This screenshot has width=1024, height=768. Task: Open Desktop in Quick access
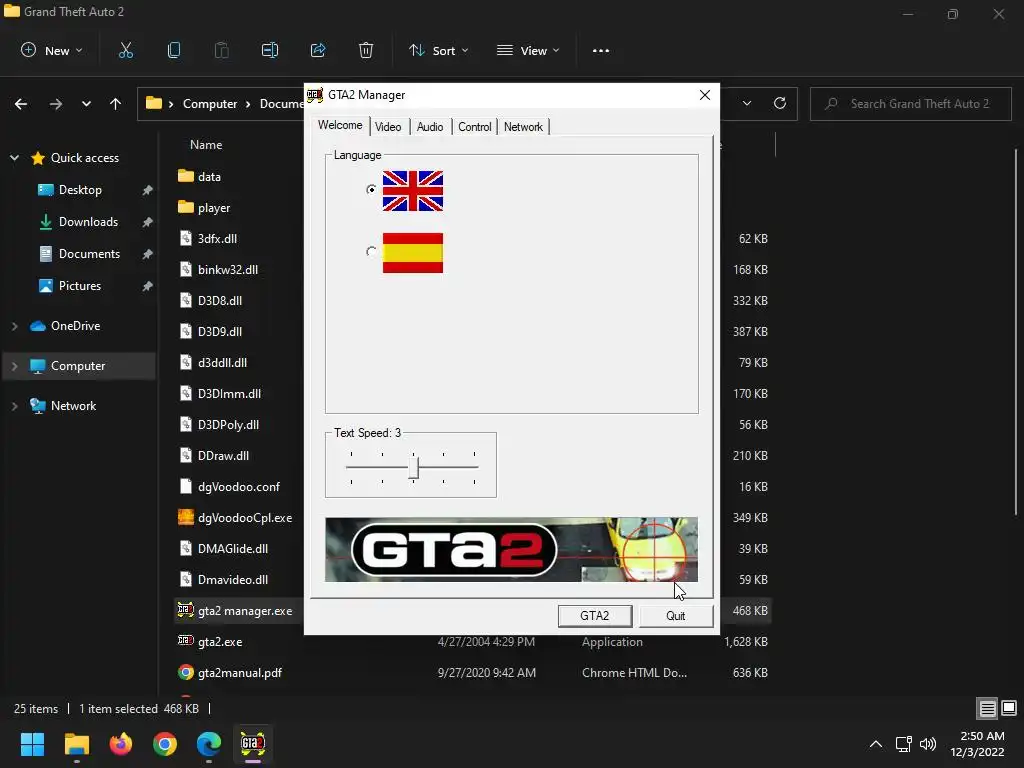(x=80, y=190)
